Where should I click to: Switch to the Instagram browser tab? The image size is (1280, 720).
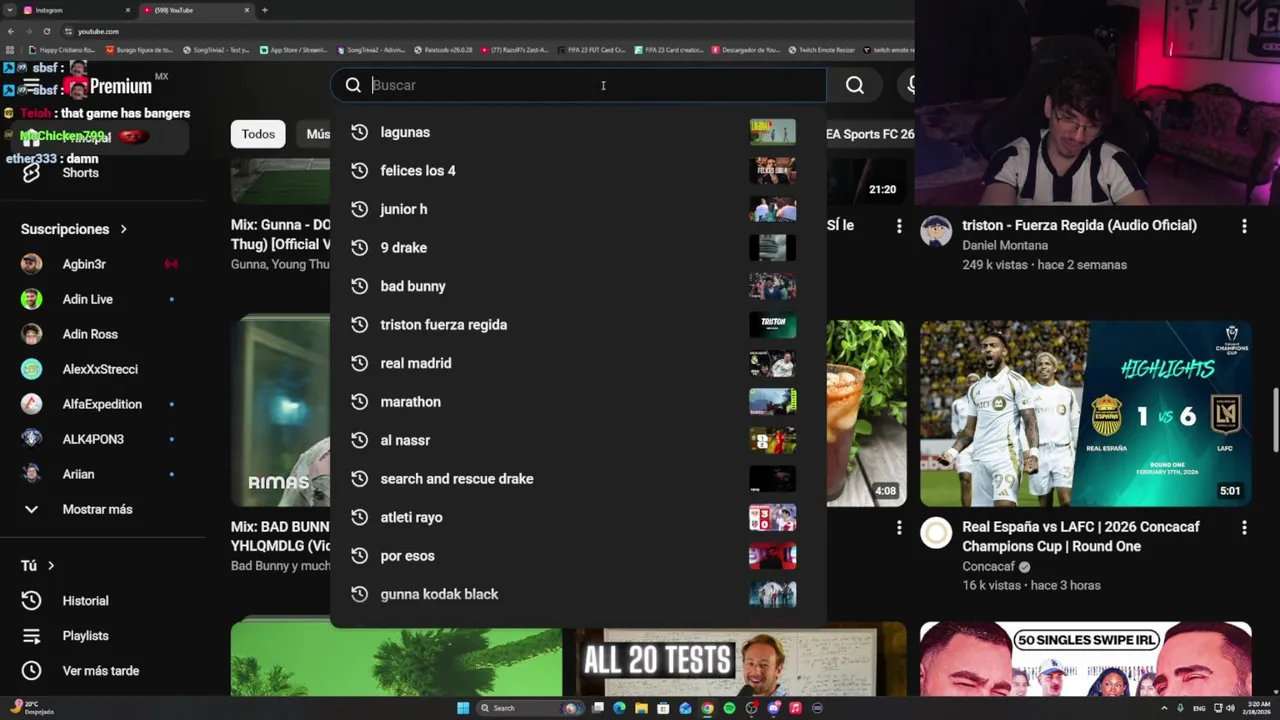pos(77,10)
